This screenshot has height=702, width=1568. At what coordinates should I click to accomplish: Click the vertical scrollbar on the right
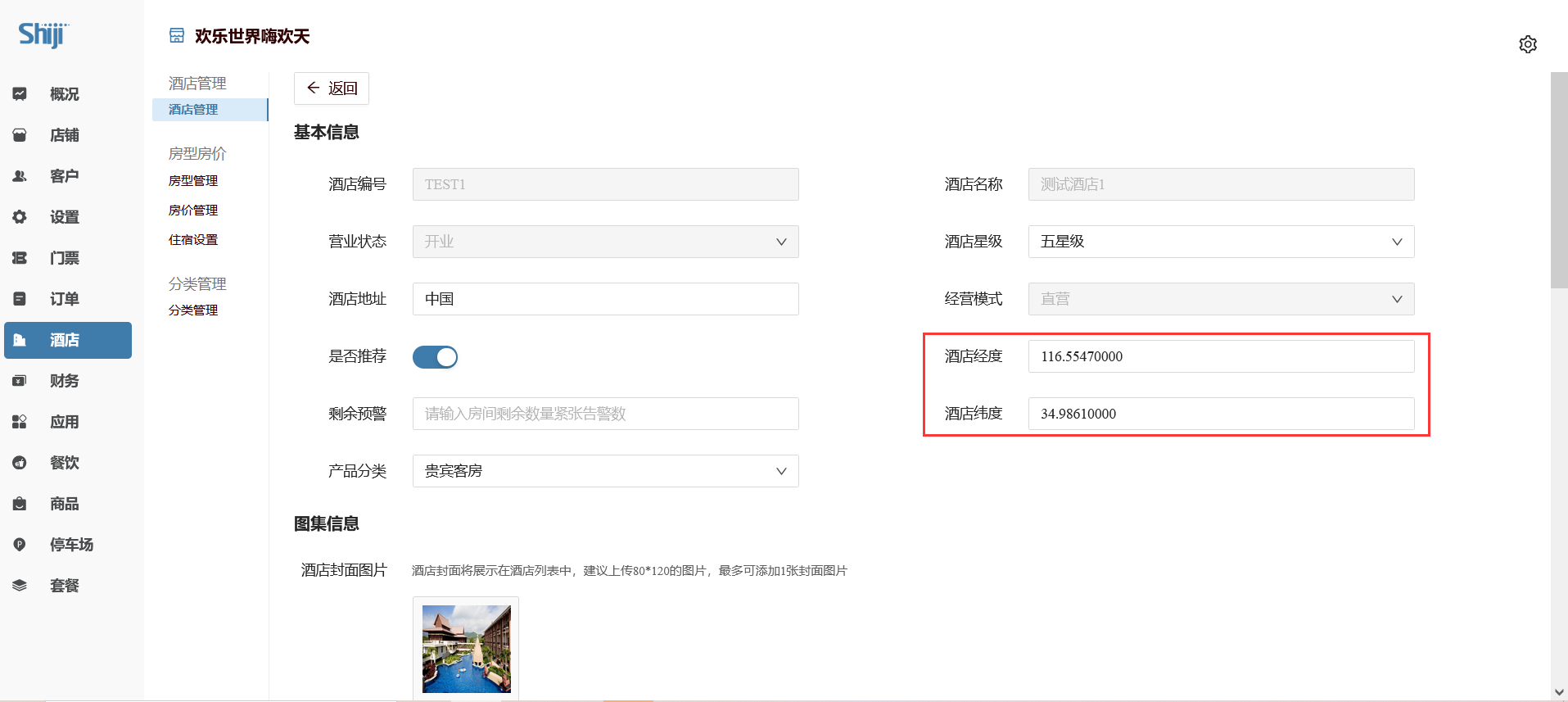tap(1559, 180)
